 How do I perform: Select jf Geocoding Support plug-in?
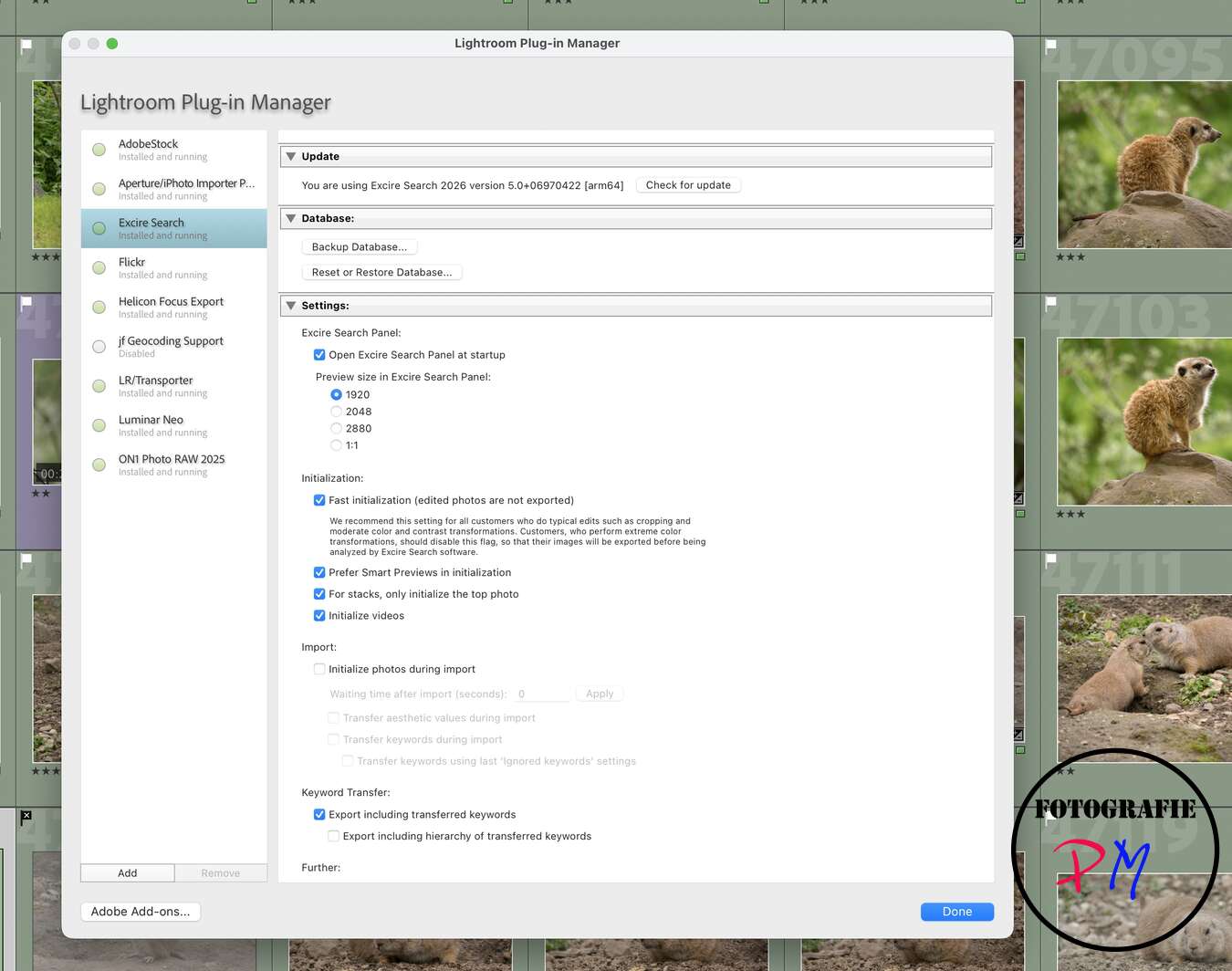click(173, 347)
